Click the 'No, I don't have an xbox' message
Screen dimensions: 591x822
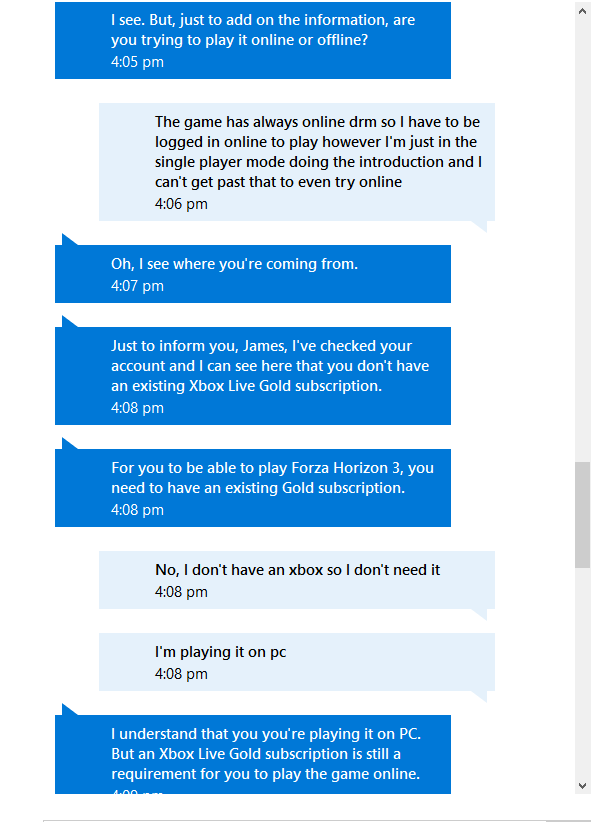(297, 580)
